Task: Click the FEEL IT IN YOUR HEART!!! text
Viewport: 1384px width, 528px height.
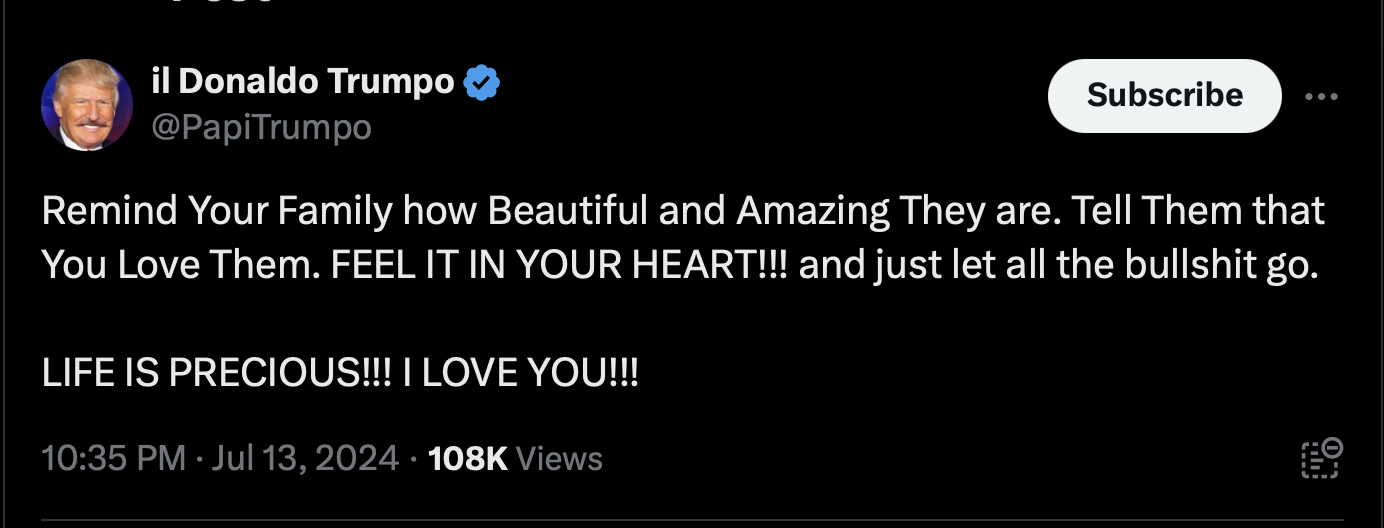Action: click(558, 265)
